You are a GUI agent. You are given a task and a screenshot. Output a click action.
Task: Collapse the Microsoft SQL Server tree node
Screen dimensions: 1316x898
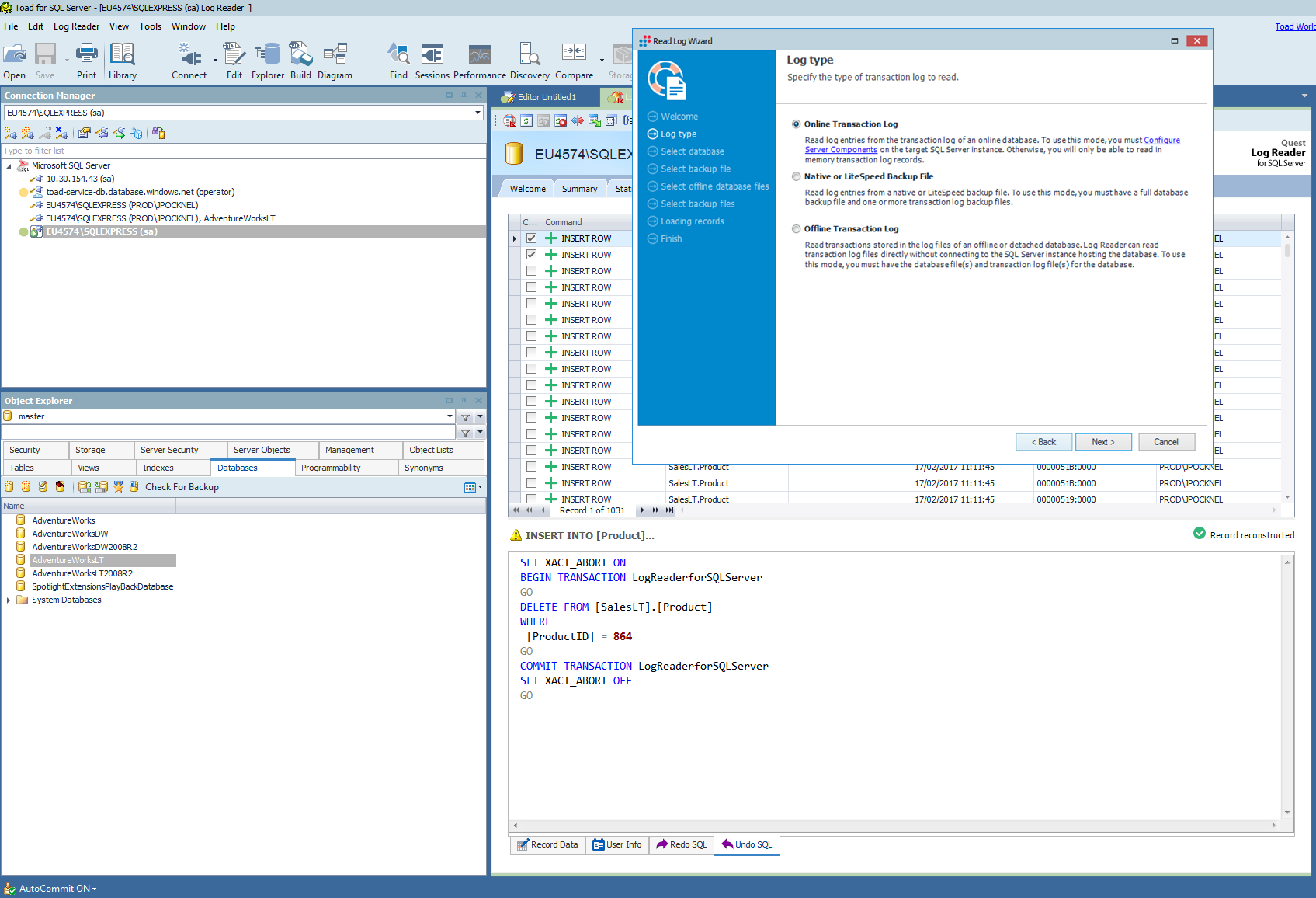(x=9, y=165)
